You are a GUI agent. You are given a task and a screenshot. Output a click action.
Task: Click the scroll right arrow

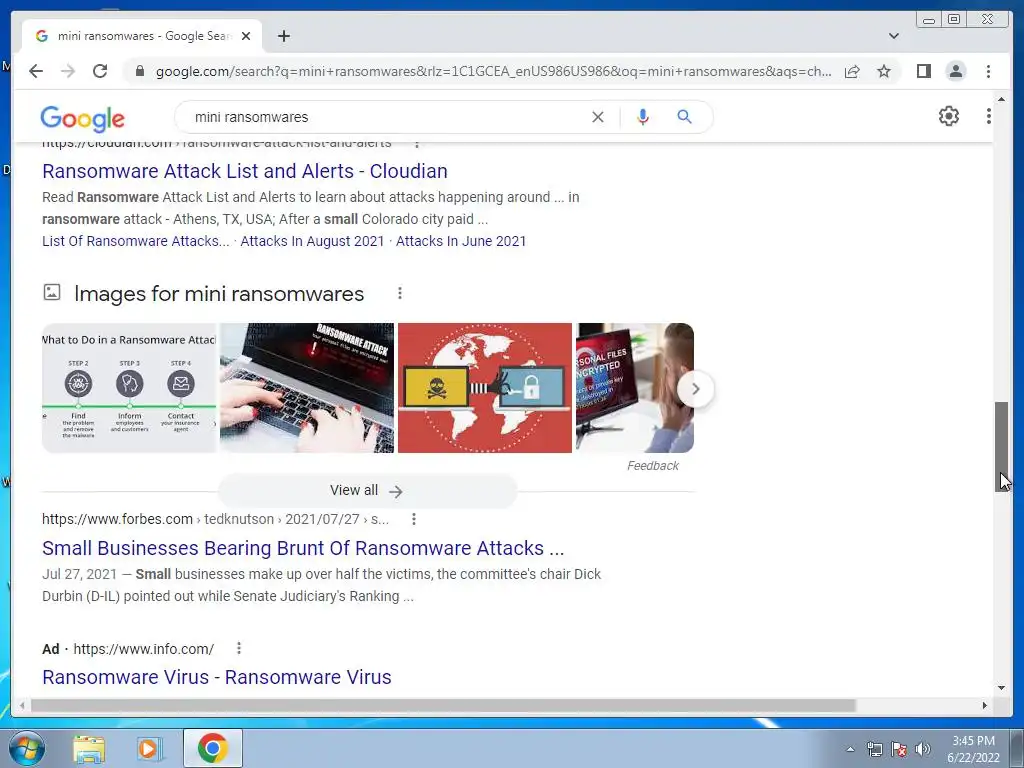(x=985, y=705)
